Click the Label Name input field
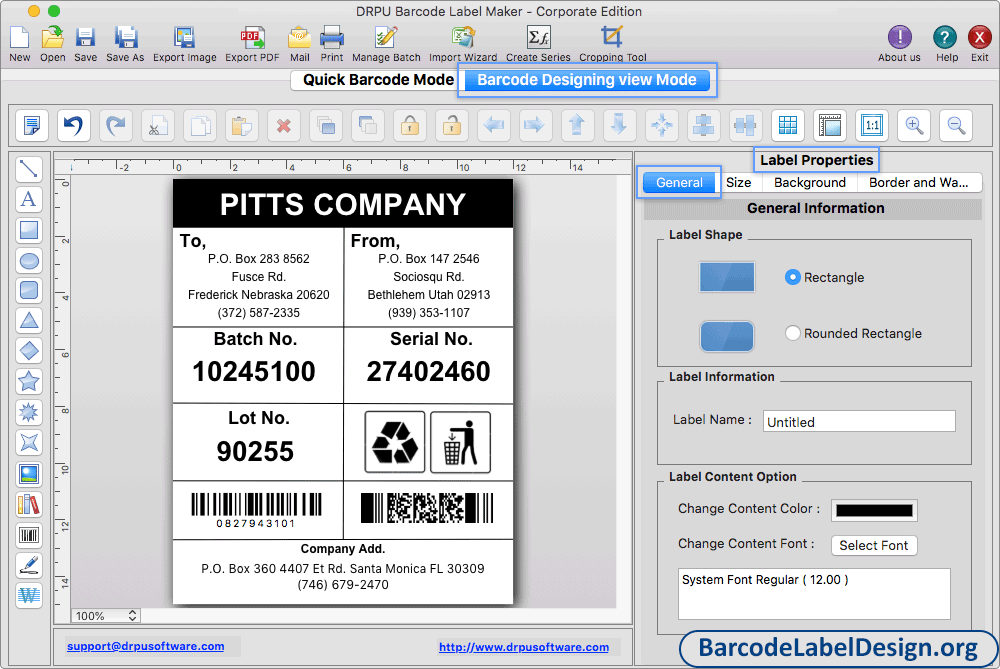Viewport: 1000px width, 669px height. click(x=859, y=422)
